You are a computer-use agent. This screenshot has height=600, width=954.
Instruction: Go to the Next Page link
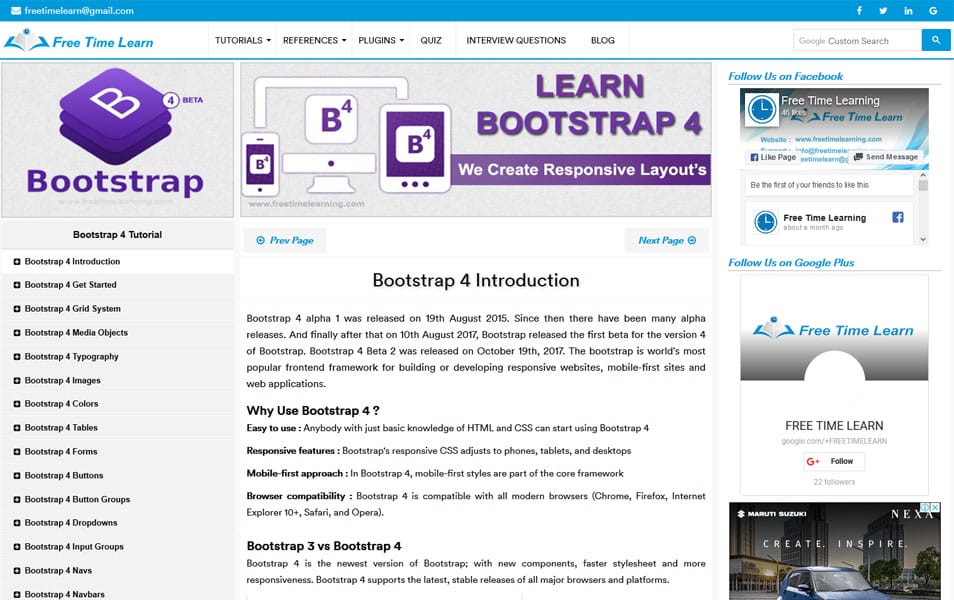(667, 240)
